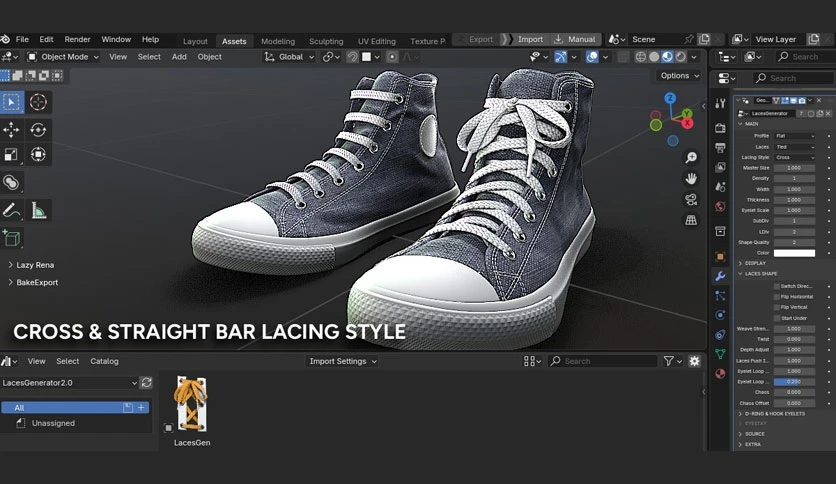This screenshot has height=484, width=836.
Task: Switch to rendered viewport shading
Action: point(681,57)
